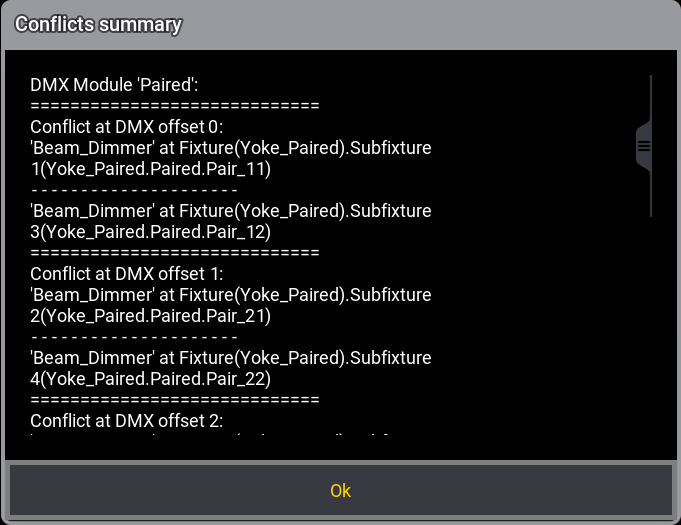Click the Ok button
The width and height of the screenshot is (681, 525).
coord(340,490)
